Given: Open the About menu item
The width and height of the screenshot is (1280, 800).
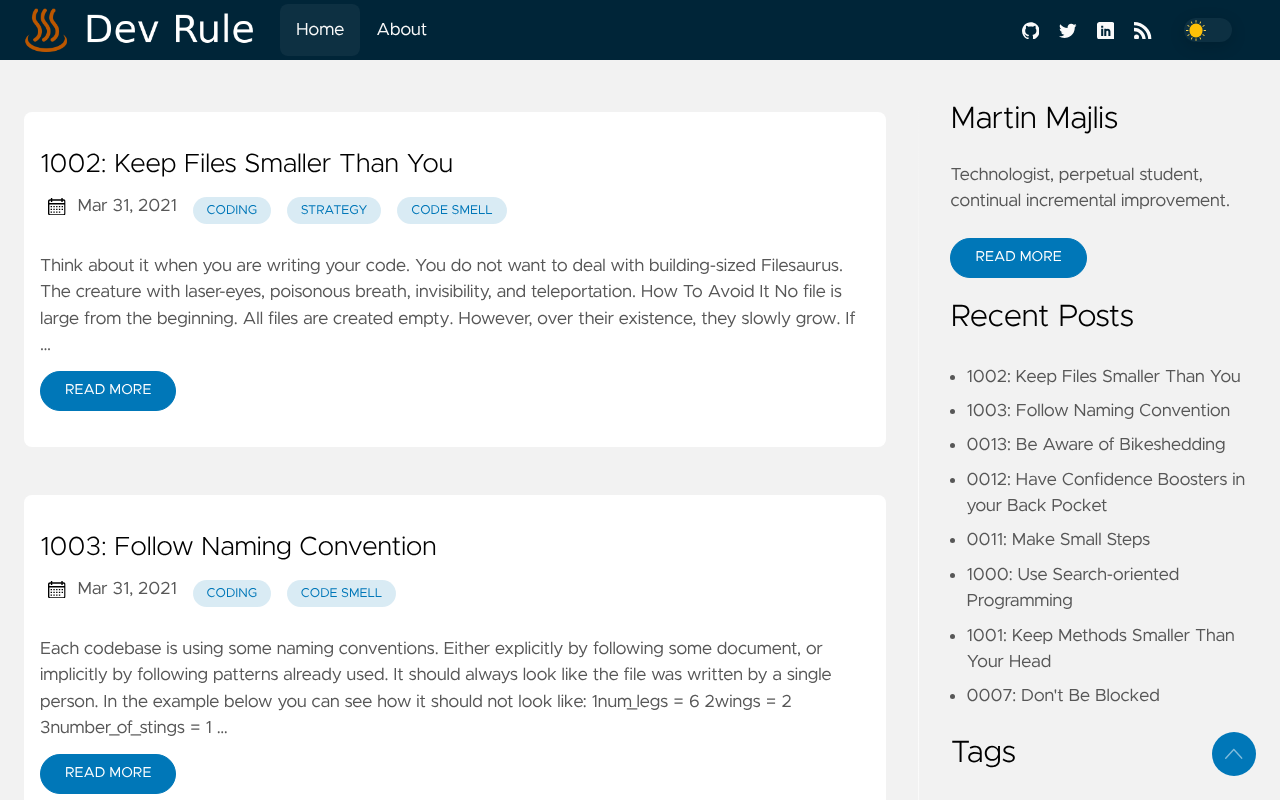Looking at the screenshot, I should point(402,30).
